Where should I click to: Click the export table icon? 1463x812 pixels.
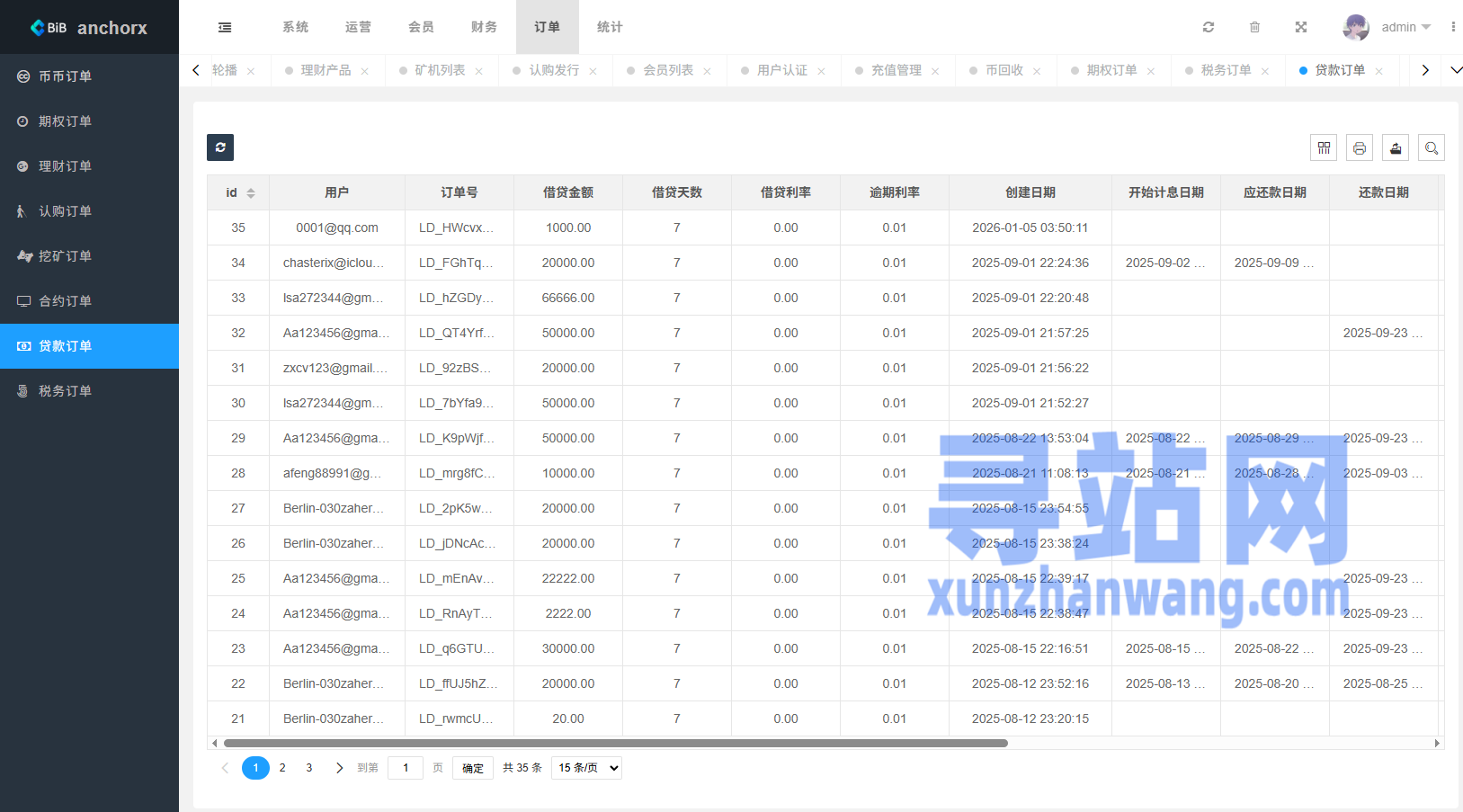[1396, 147]
